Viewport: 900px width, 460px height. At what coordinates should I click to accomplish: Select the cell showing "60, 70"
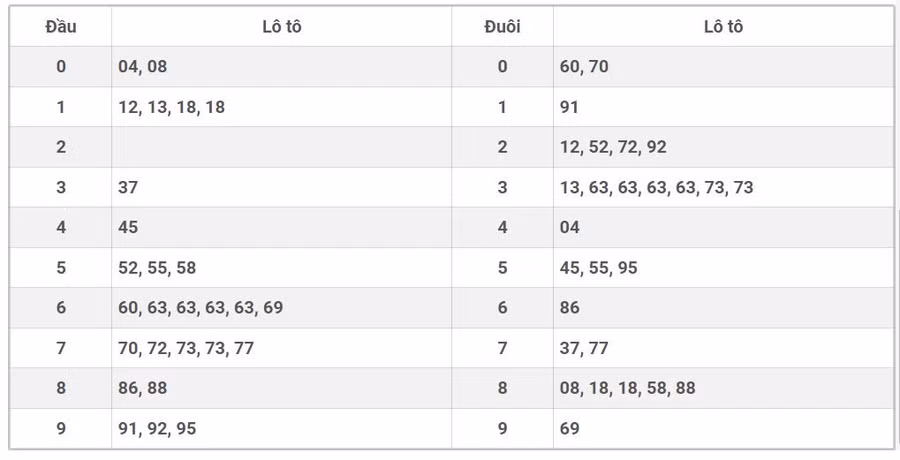coord(584,67)
